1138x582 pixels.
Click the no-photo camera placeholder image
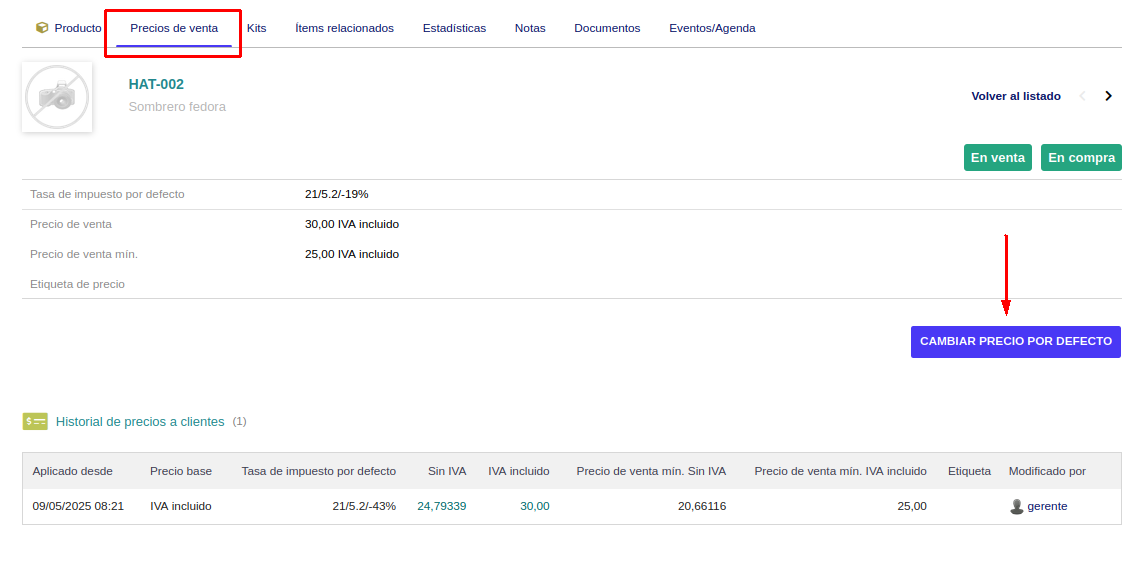pos(57,97)
